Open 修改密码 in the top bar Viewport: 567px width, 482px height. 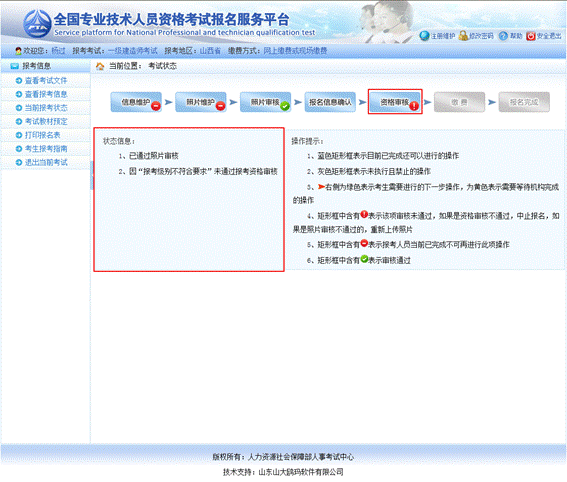click(x=481, y=36)
